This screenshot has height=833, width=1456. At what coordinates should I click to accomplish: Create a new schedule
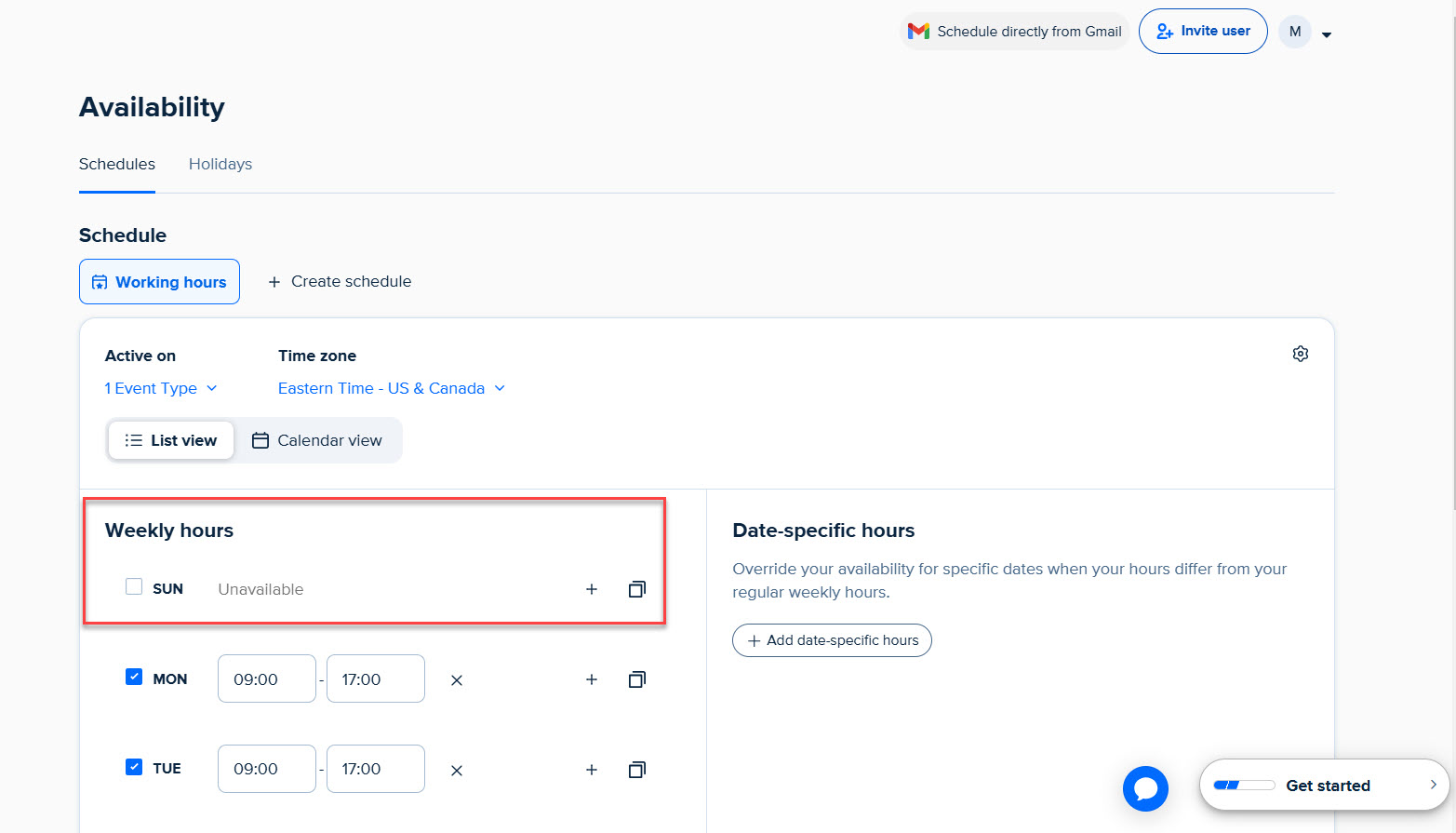[340, 281]
